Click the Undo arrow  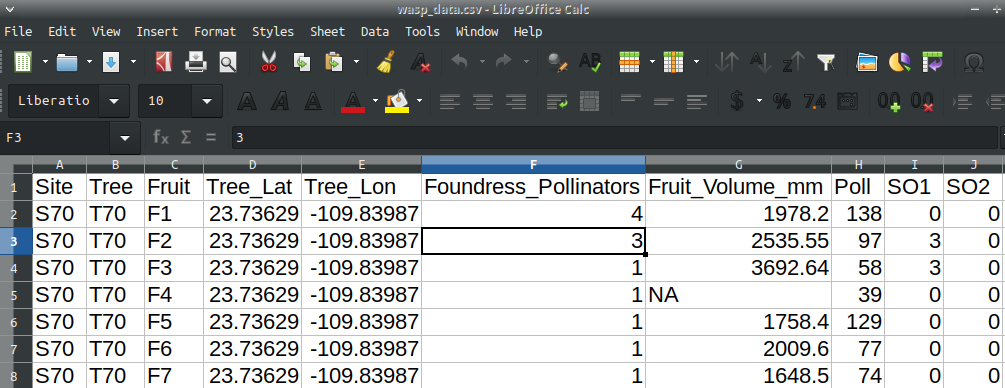460,62
